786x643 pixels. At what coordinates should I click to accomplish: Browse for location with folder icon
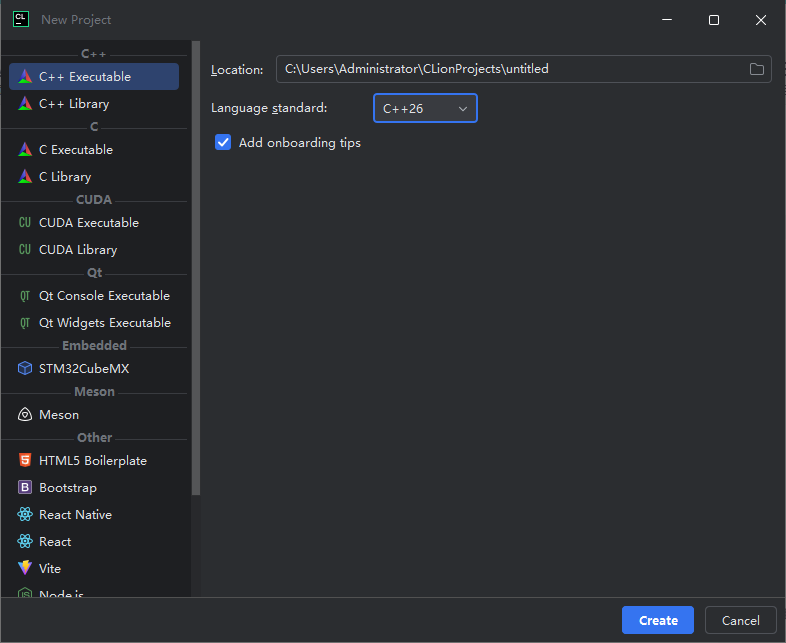(x=756, y=69)
